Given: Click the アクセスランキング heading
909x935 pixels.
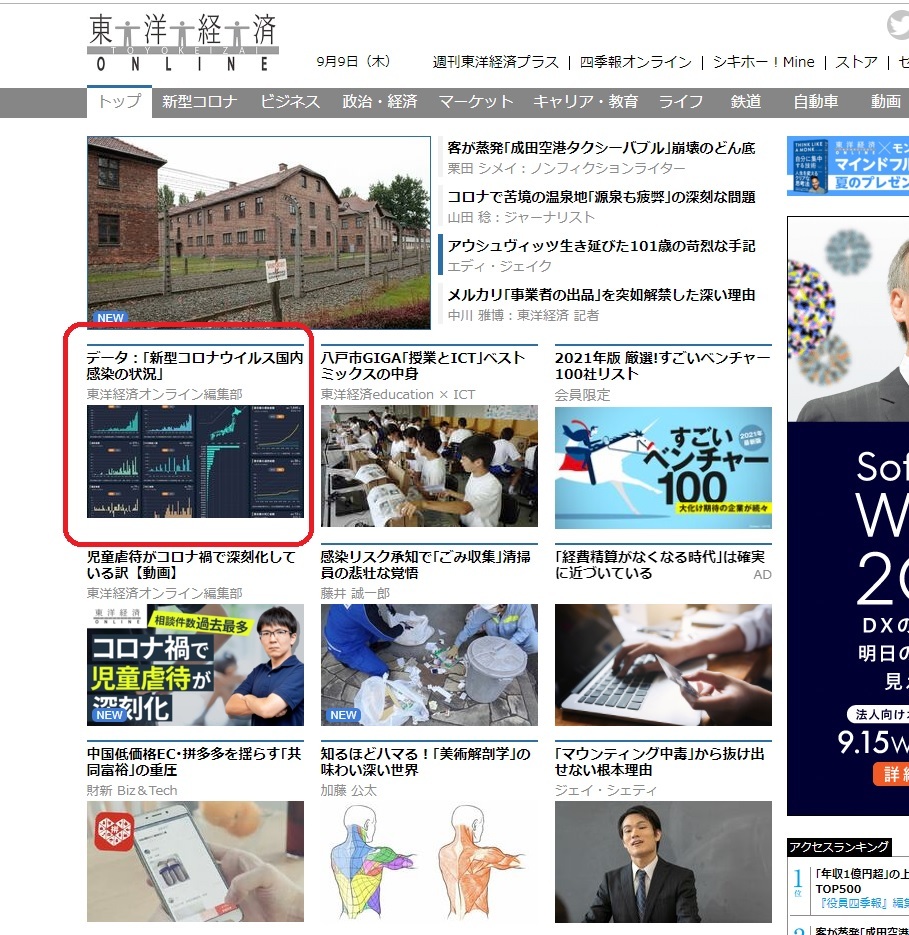Looking at the screenshot, I should coord(839,847).
